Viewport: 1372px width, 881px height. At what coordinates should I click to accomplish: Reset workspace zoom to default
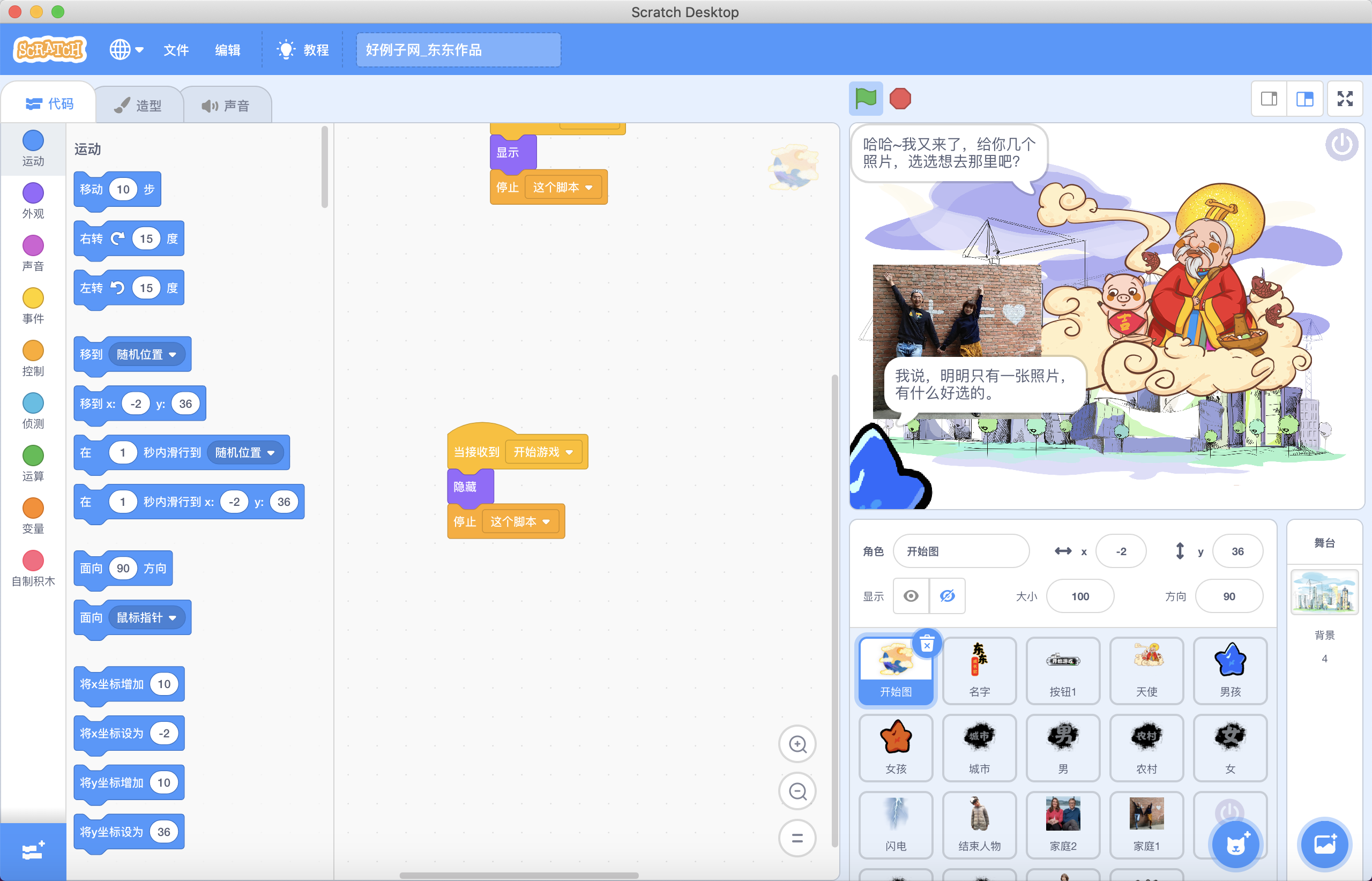click(797, 838)
